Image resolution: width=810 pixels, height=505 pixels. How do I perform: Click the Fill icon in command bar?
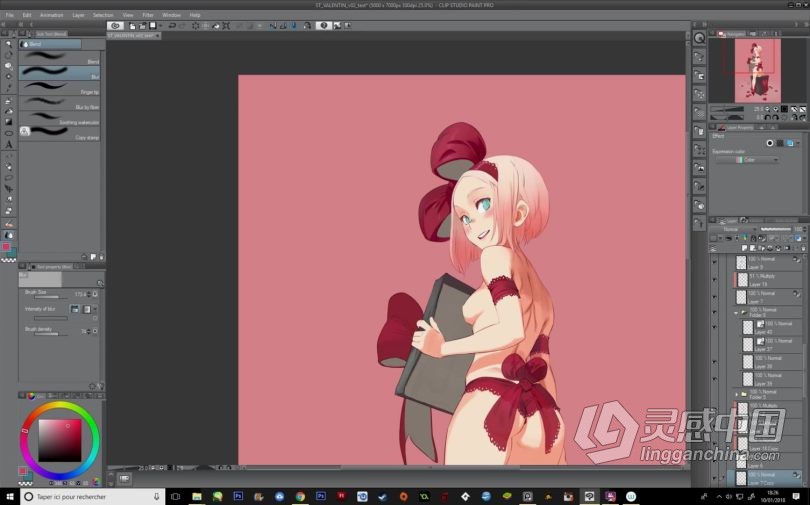coord(215,26)
